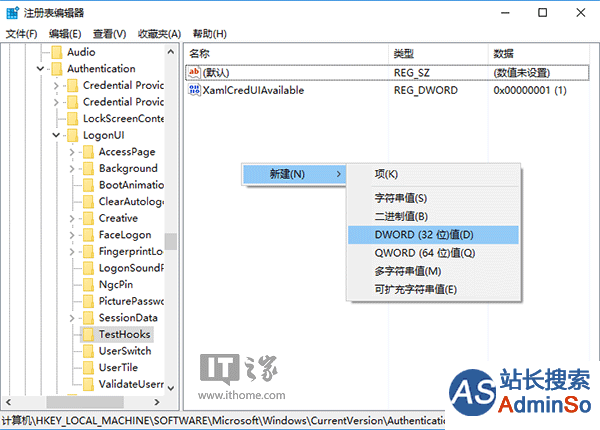600x430 pixels.
Task: Select the UserSwitch tree item label
Action: point(125,351)
